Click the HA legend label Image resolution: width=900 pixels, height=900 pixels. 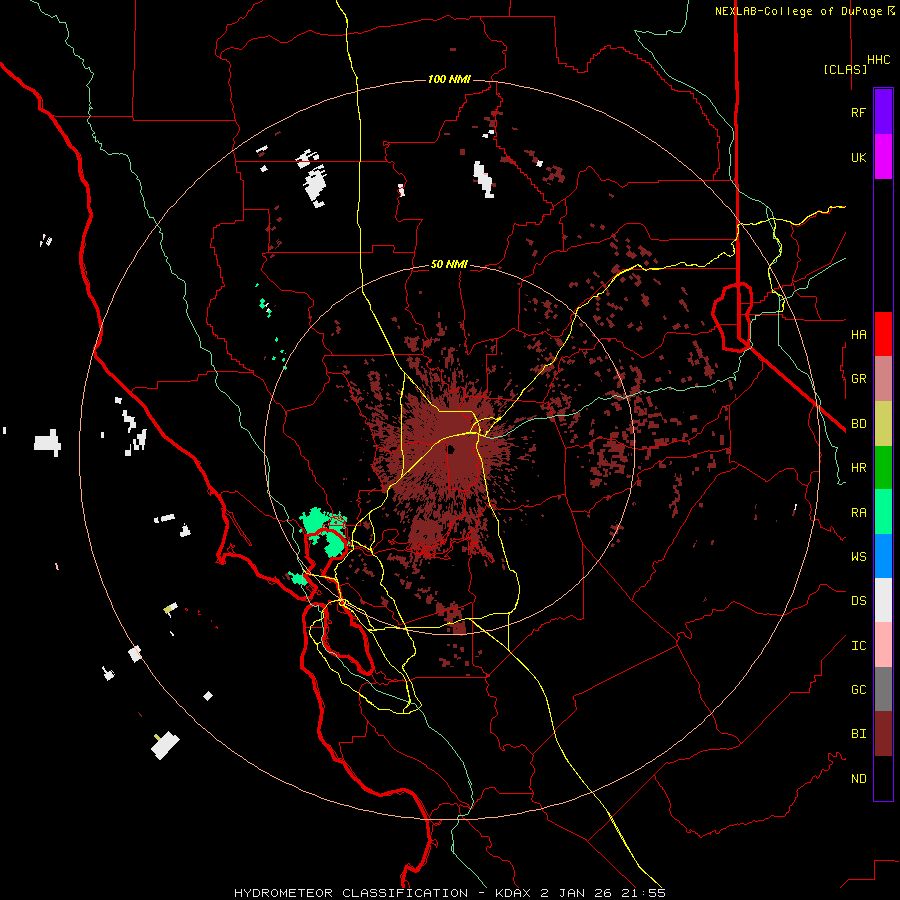(858, 335)
